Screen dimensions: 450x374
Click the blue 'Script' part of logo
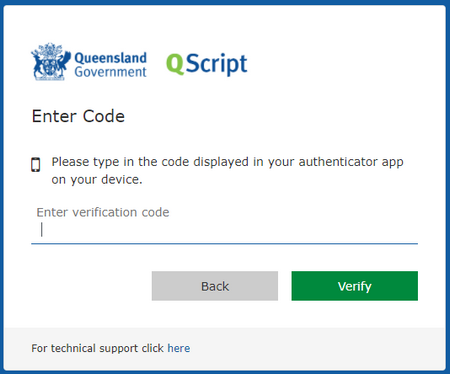pos(216,64)
